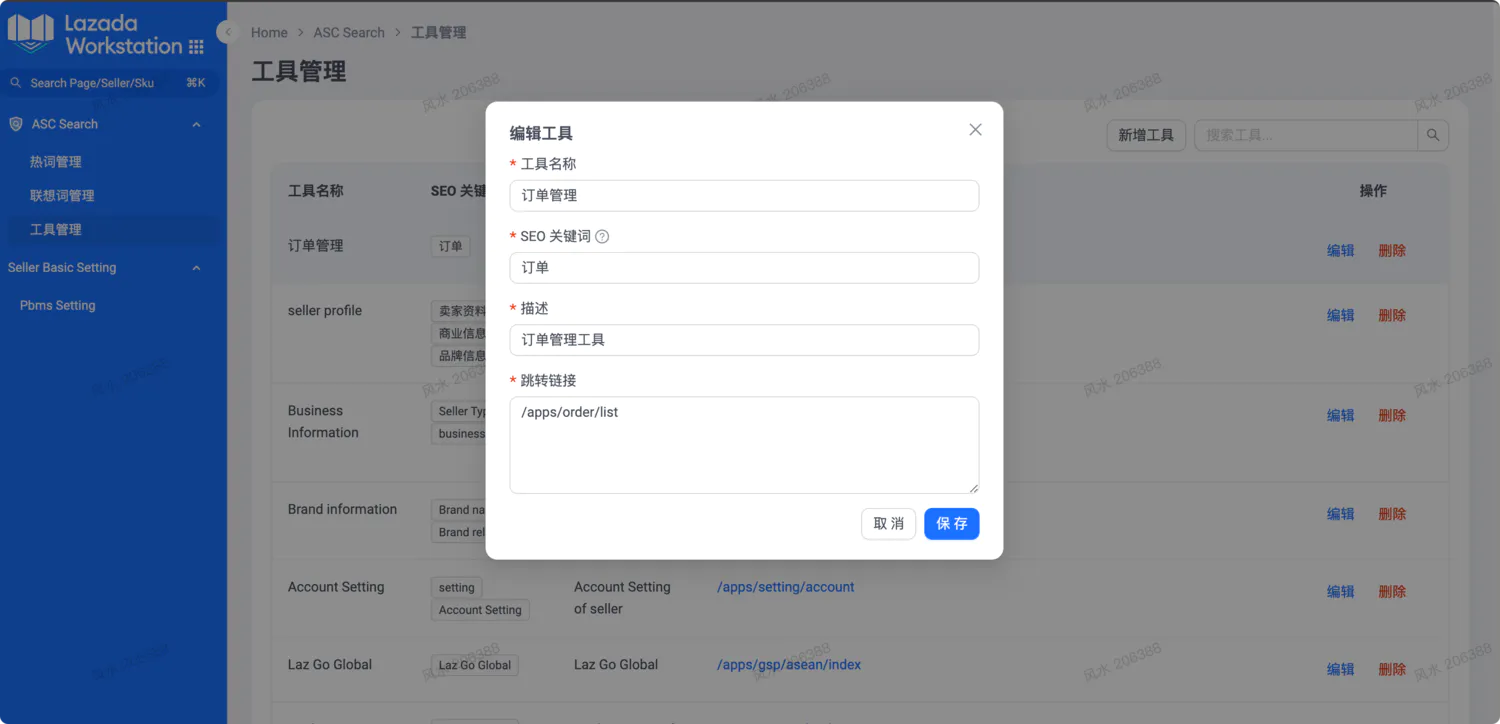The width and height of the screenshot is (1500, 724).
Task: Open the /apps/setting/account link
Action: [785, 587]
